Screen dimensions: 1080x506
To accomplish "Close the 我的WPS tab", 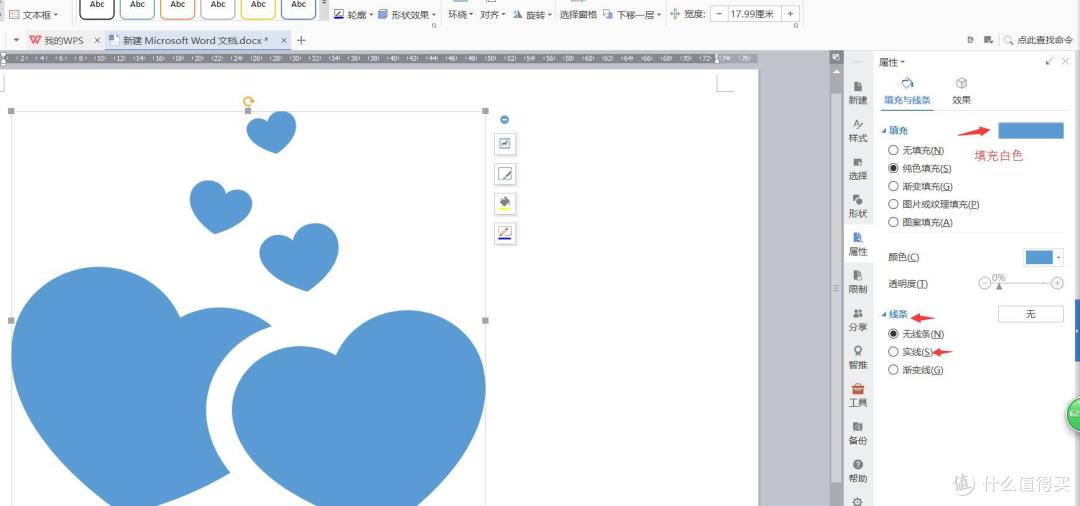I will (x=96, y=41).
